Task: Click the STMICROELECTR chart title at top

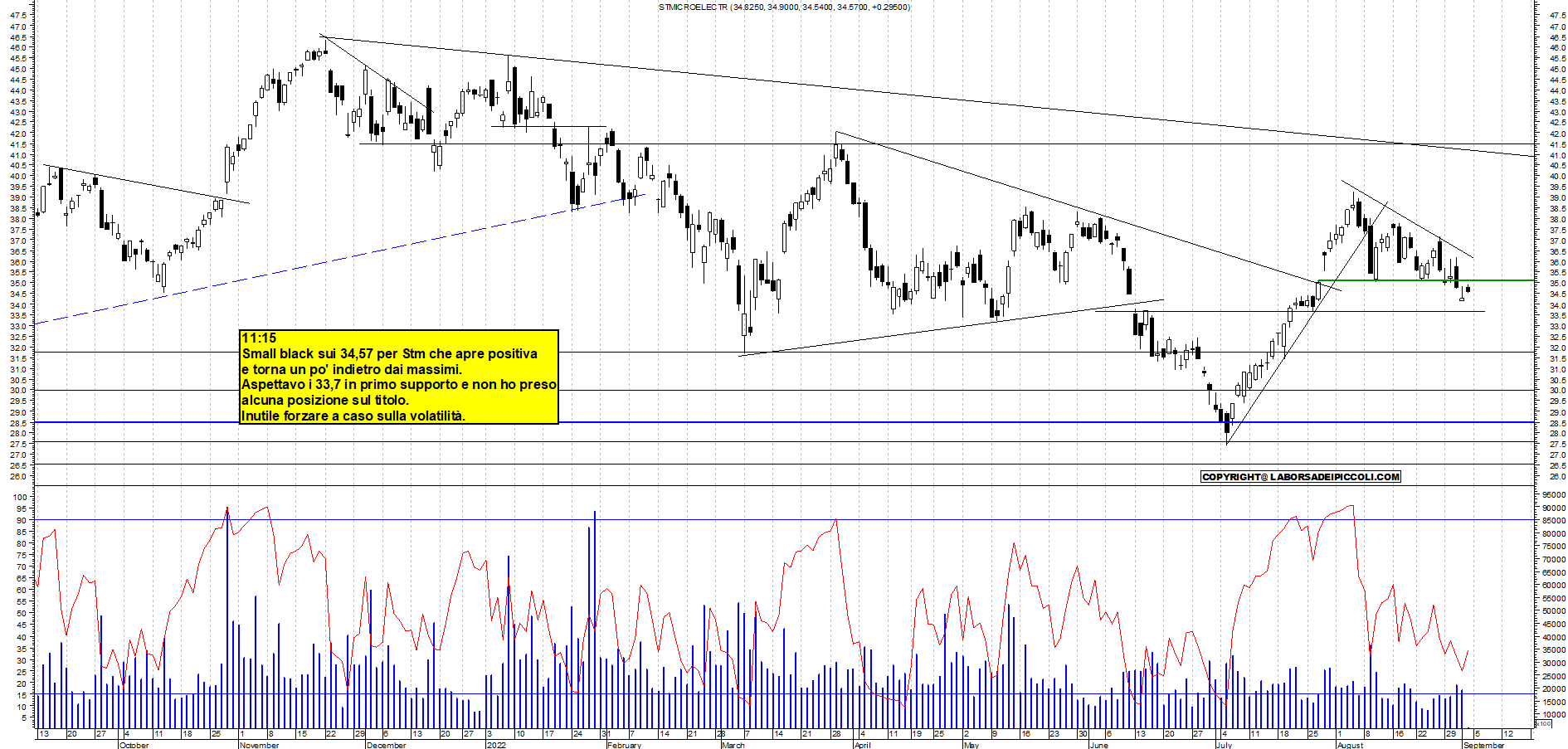Action: click(784, 7)
